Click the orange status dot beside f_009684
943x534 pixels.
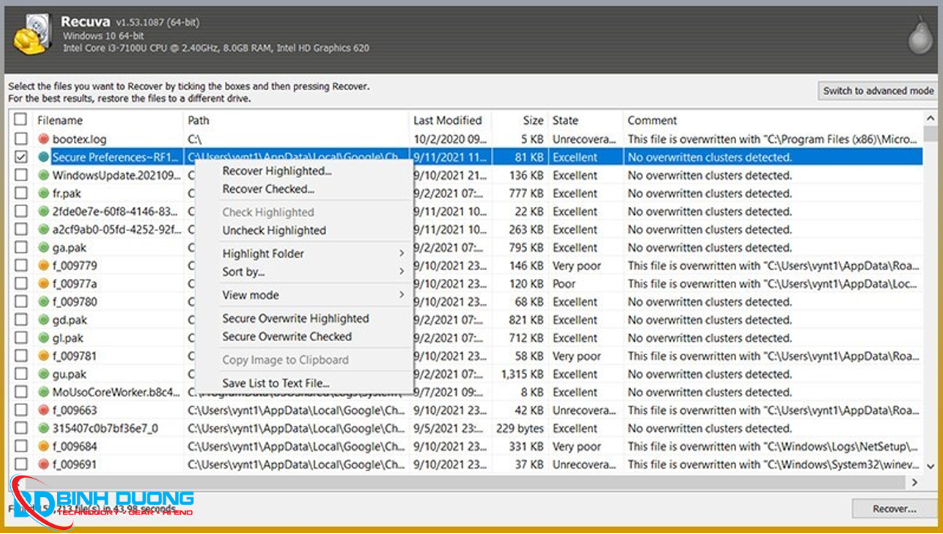43,446
